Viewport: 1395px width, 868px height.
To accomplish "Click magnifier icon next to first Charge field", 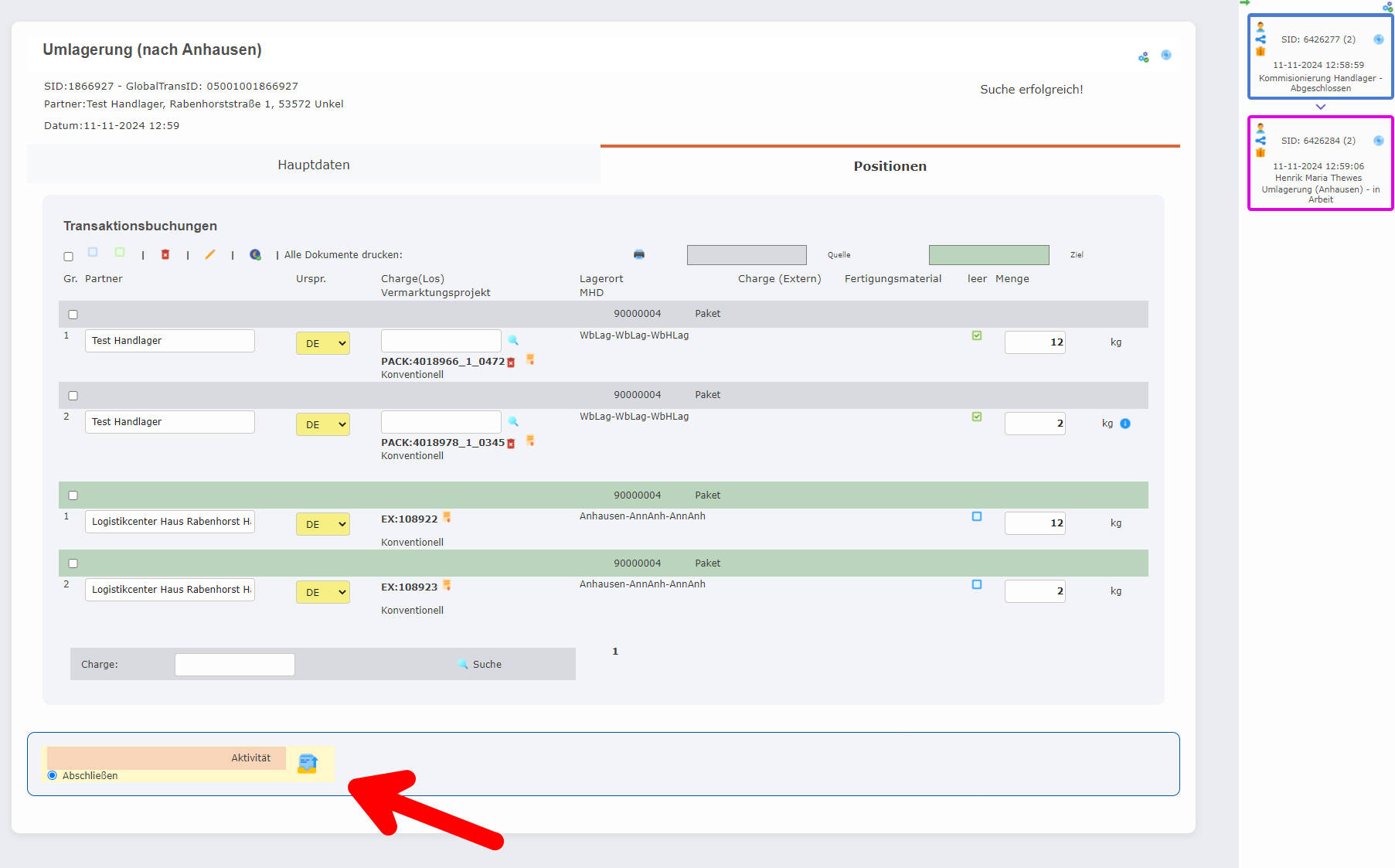I will coord(513,340).
